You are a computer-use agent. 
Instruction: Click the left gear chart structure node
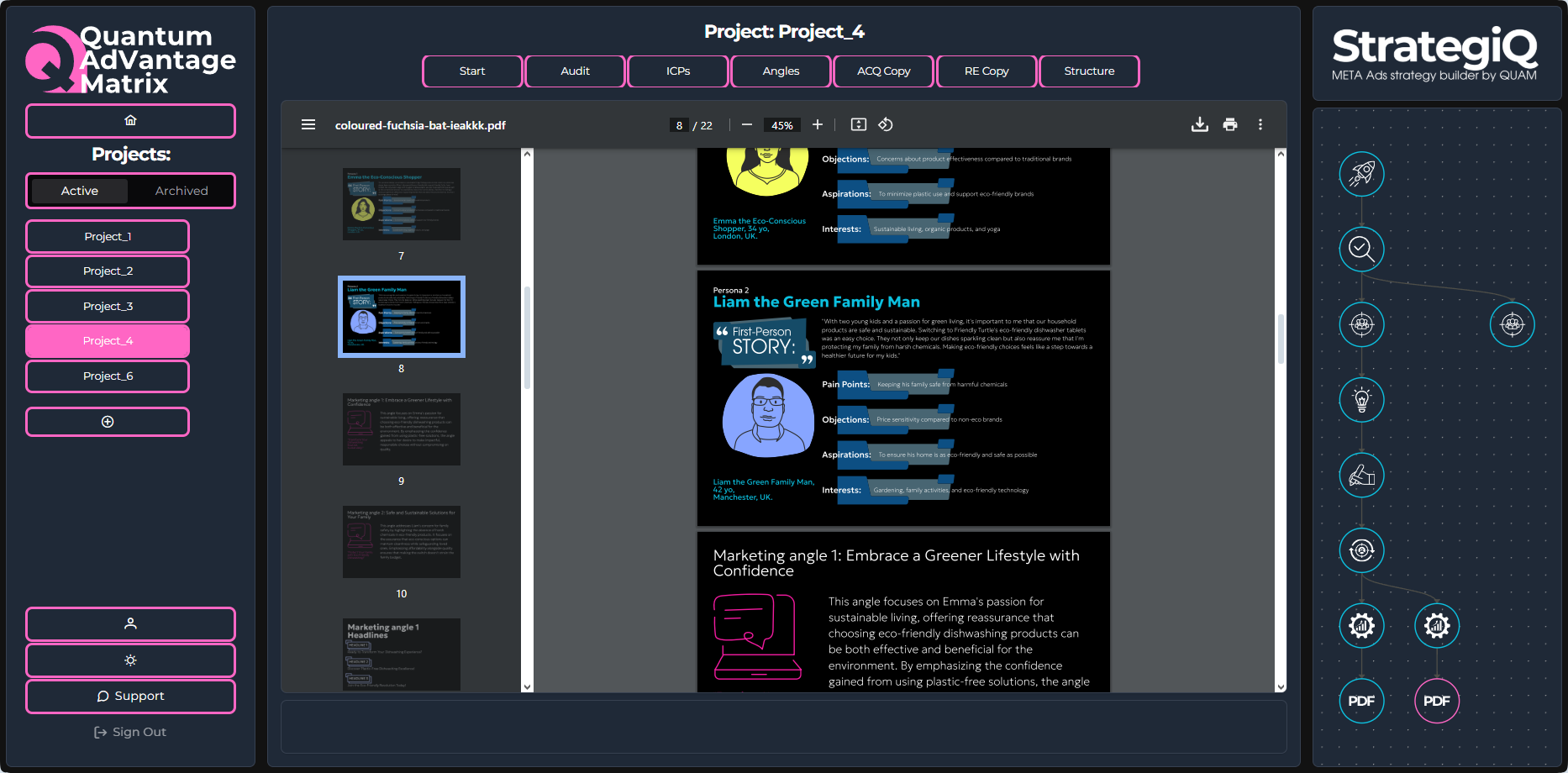1361,625
